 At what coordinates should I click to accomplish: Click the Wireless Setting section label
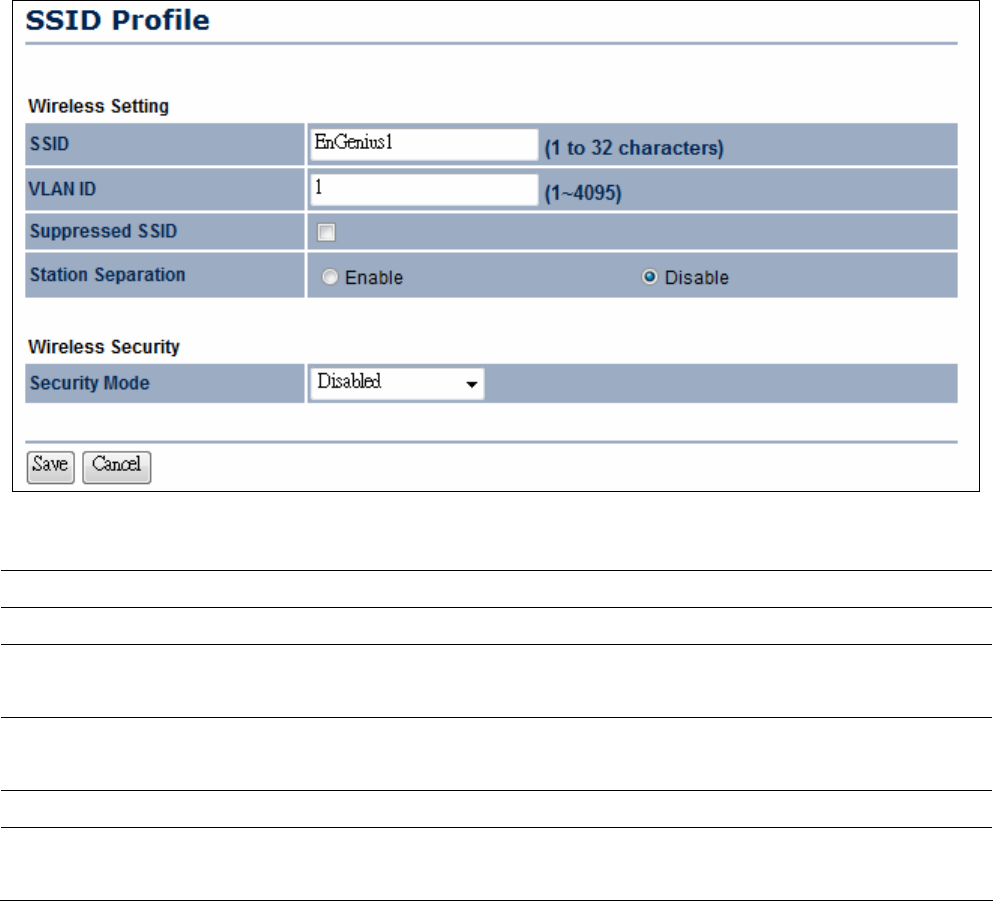click(x=99, y=106)
